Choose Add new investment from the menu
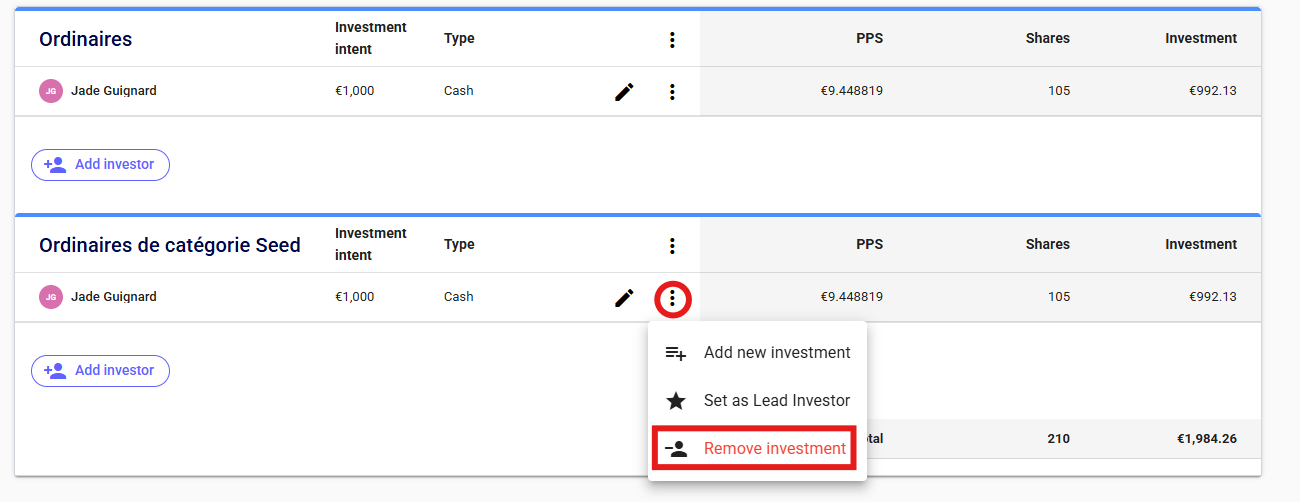The image size is (1300, 502). tap(776, 353)
